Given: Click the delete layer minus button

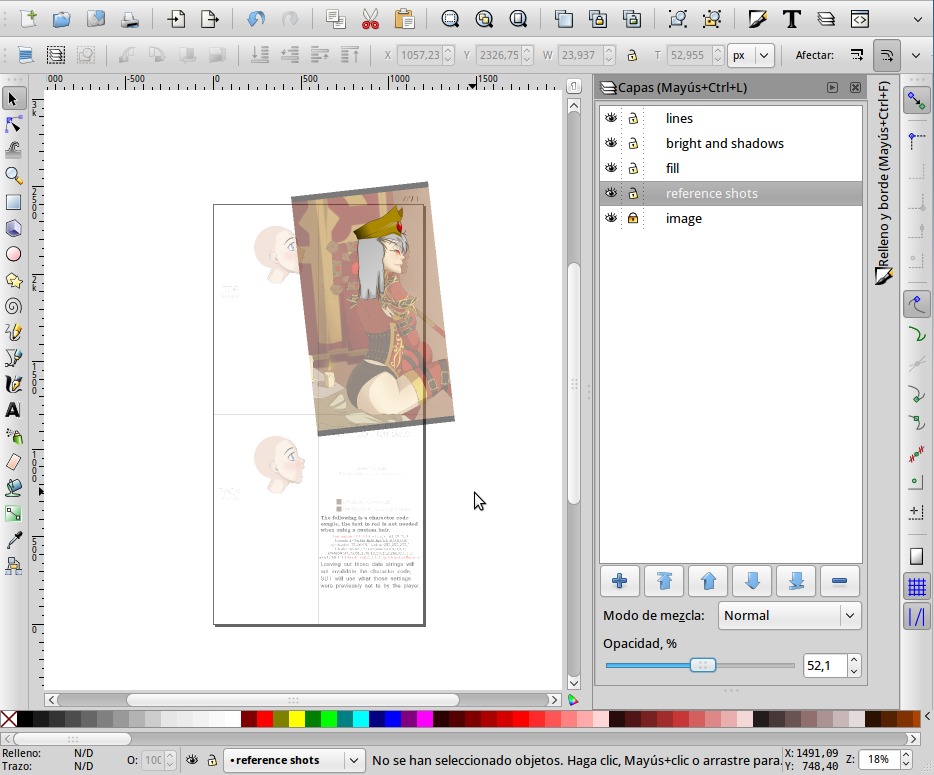Looking at the screenshot, I should point(839,581).
